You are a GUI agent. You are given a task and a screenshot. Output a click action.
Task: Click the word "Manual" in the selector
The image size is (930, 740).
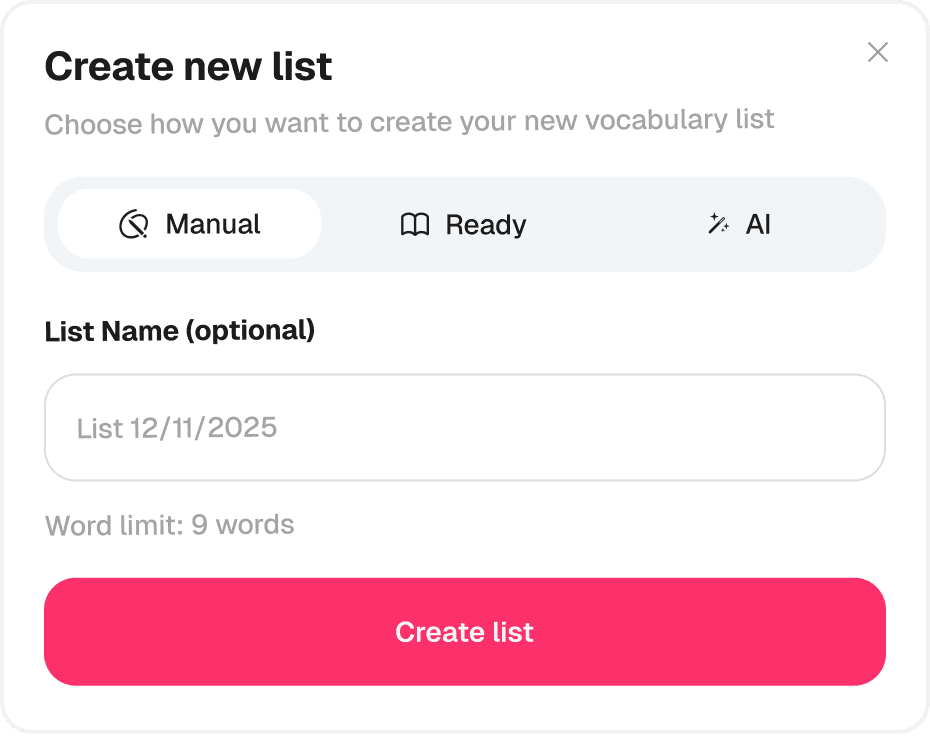point(213,224)
